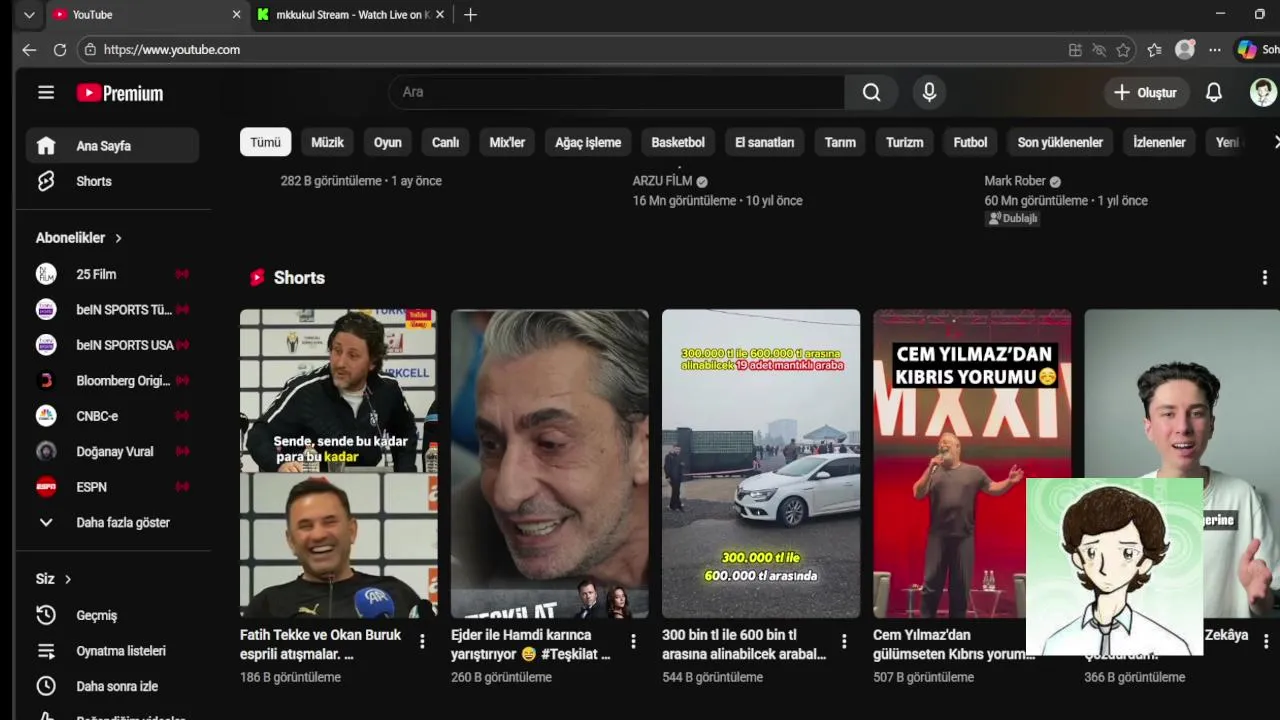Select the Canlı filter chip

[445, 142]
